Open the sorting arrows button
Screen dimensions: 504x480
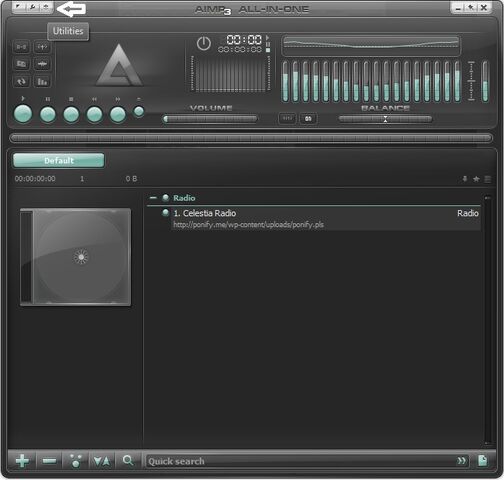pyautogui.click(x=102, y=461)
